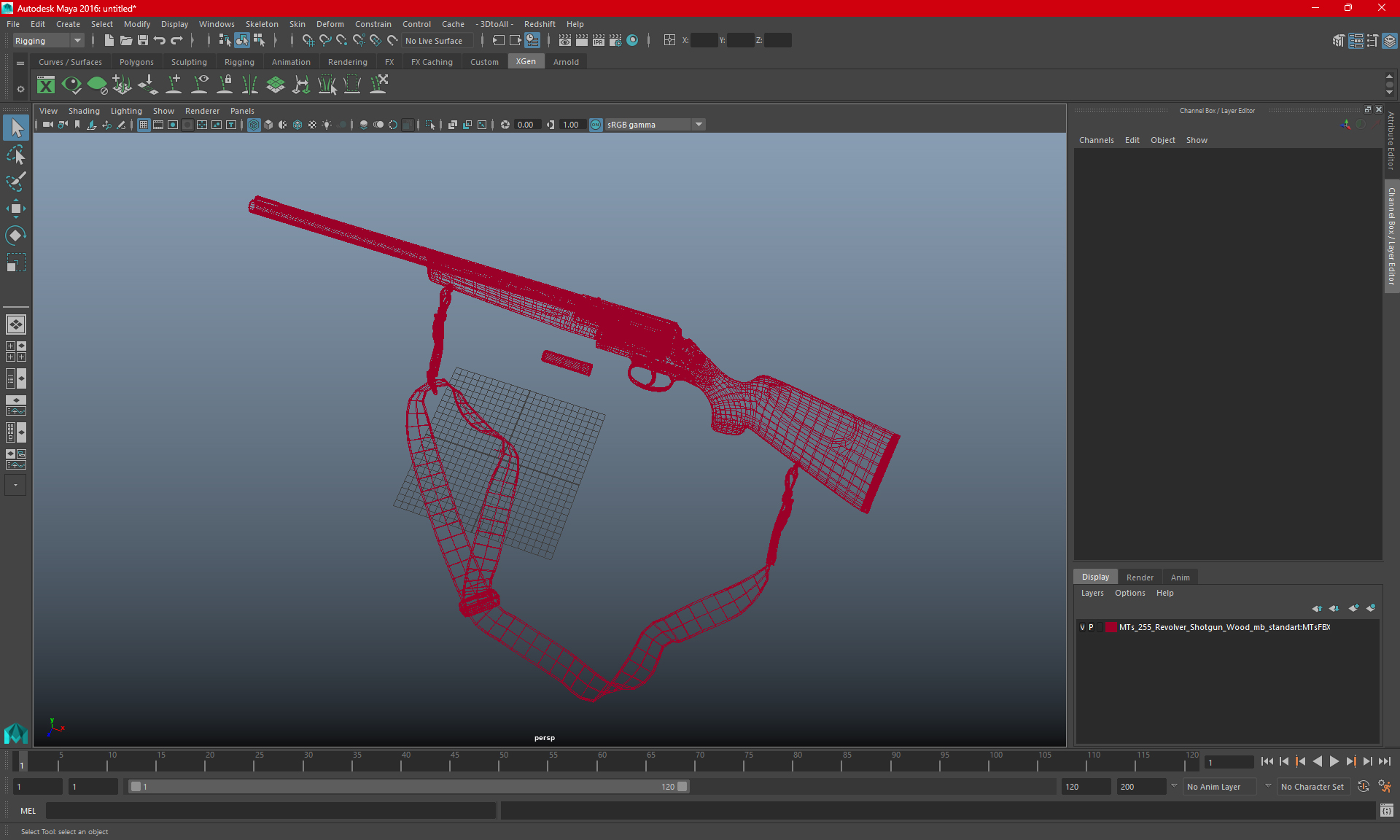Click the Undo arrow icon
Image resolution: width=1400 pixels, height=840 pixels.
(160, 41)
